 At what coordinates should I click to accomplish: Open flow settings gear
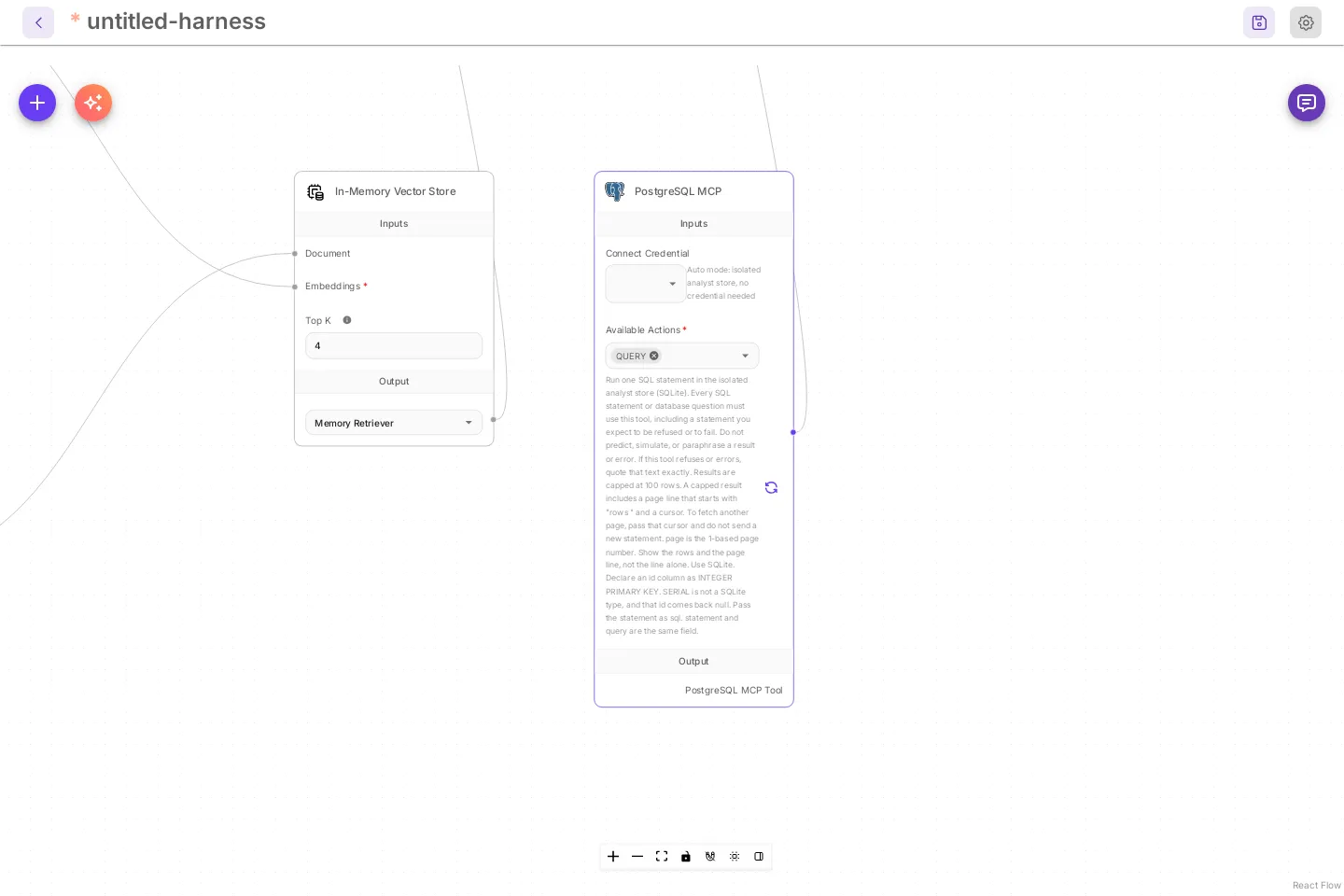tap(1306, 22)
